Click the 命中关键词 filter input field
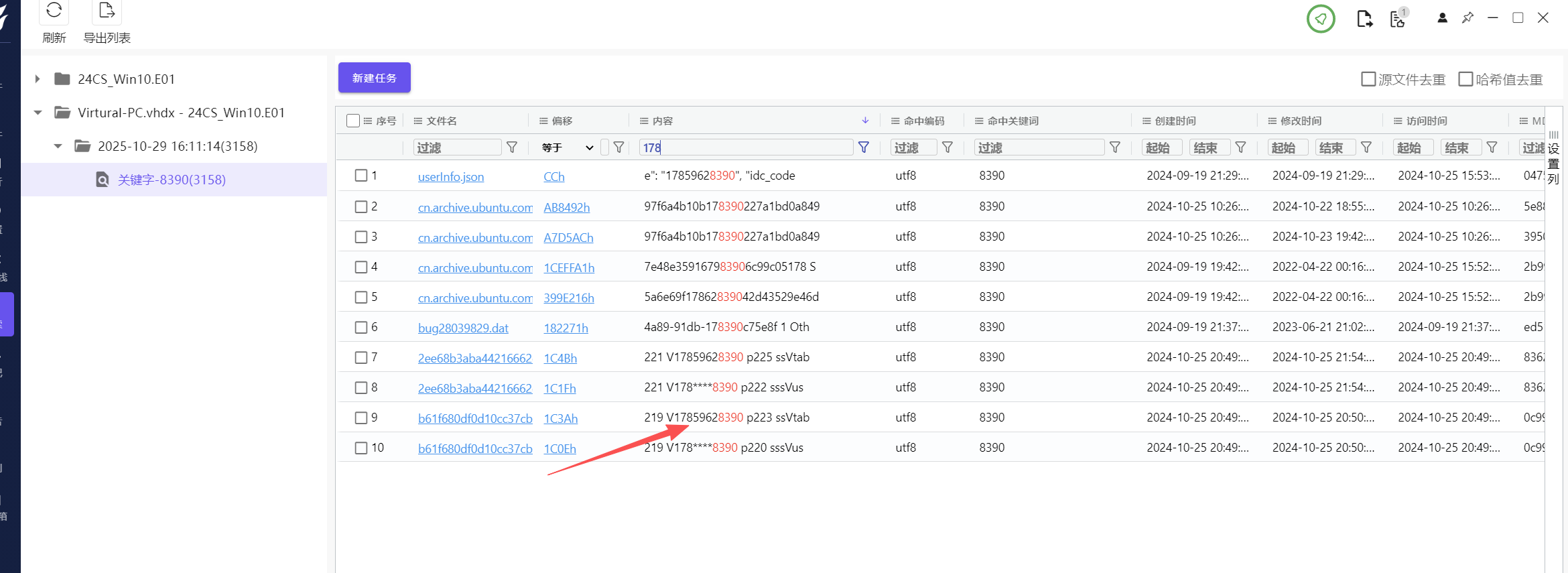 pos(1039,147)
